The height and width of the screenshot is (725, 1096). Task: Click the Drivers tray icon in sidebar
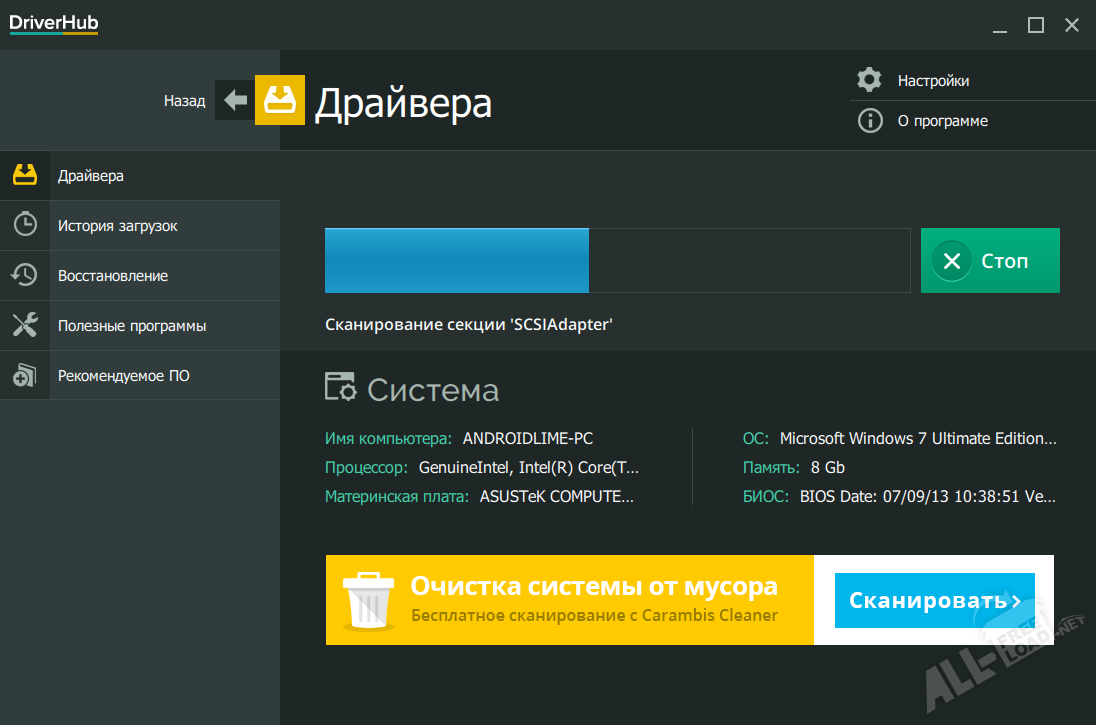(x=25, y=176)
